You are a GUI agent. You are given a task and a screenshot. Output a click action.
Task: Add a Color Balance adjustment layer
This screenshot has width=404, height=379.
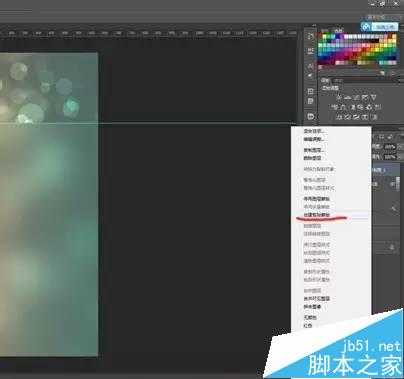343,107
